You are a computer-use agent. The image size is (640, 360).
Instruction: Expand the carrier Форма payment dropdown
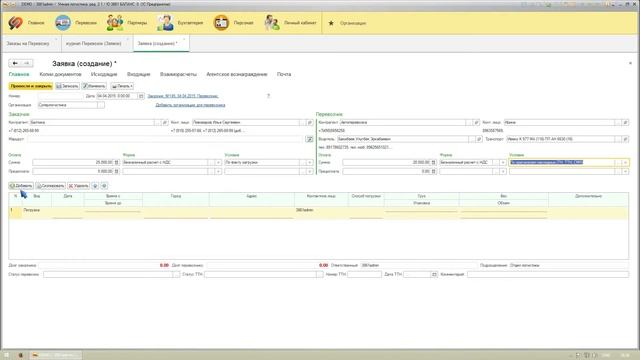pos(503,162)
